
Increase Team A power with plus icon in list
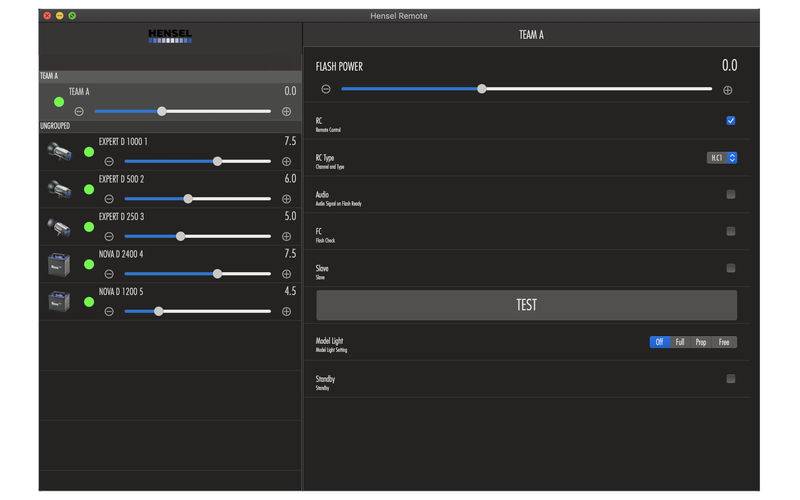287,111
